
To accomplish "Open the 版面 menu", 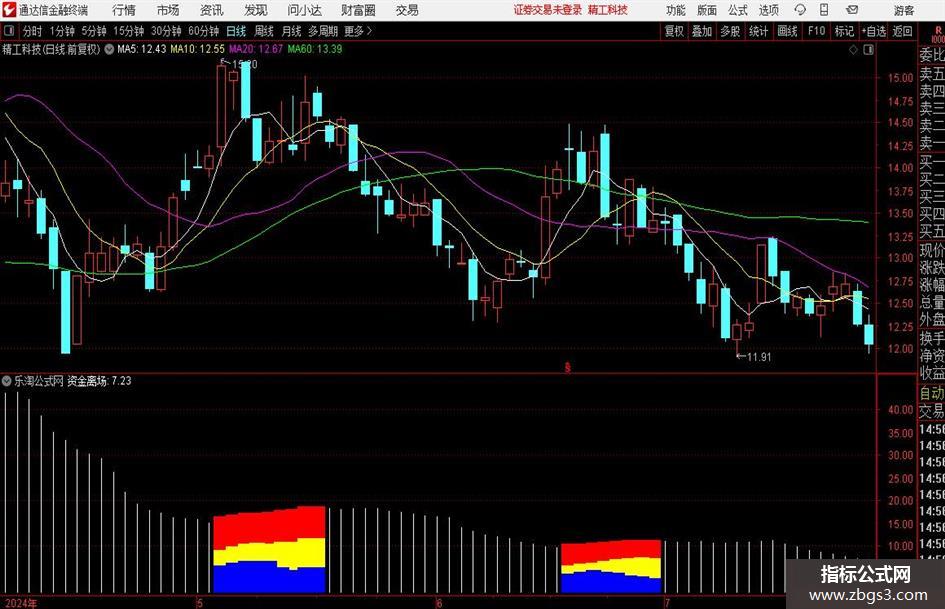I will (x=707, y=10).
